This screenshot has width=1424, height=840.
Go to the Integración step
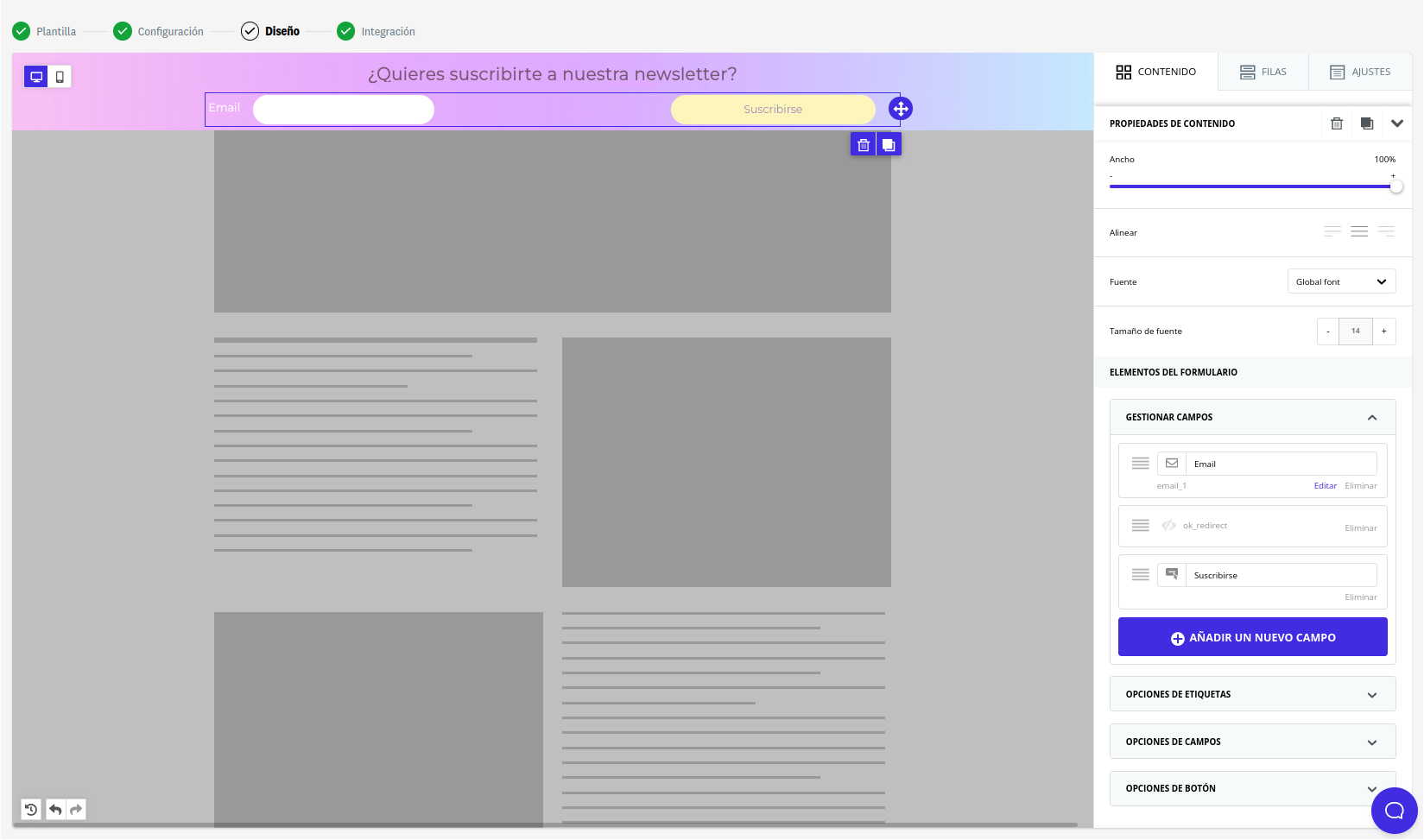click(376, 31)
